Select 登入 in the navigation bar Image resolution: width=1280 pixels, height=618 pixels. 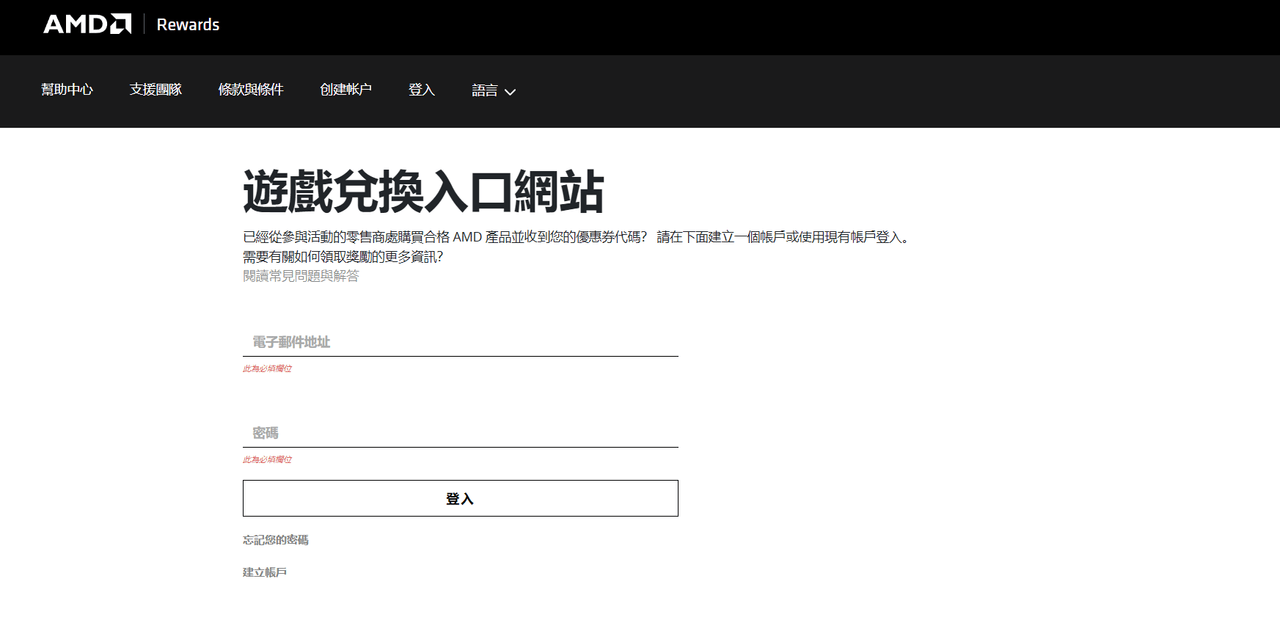(x=422, y=90)
